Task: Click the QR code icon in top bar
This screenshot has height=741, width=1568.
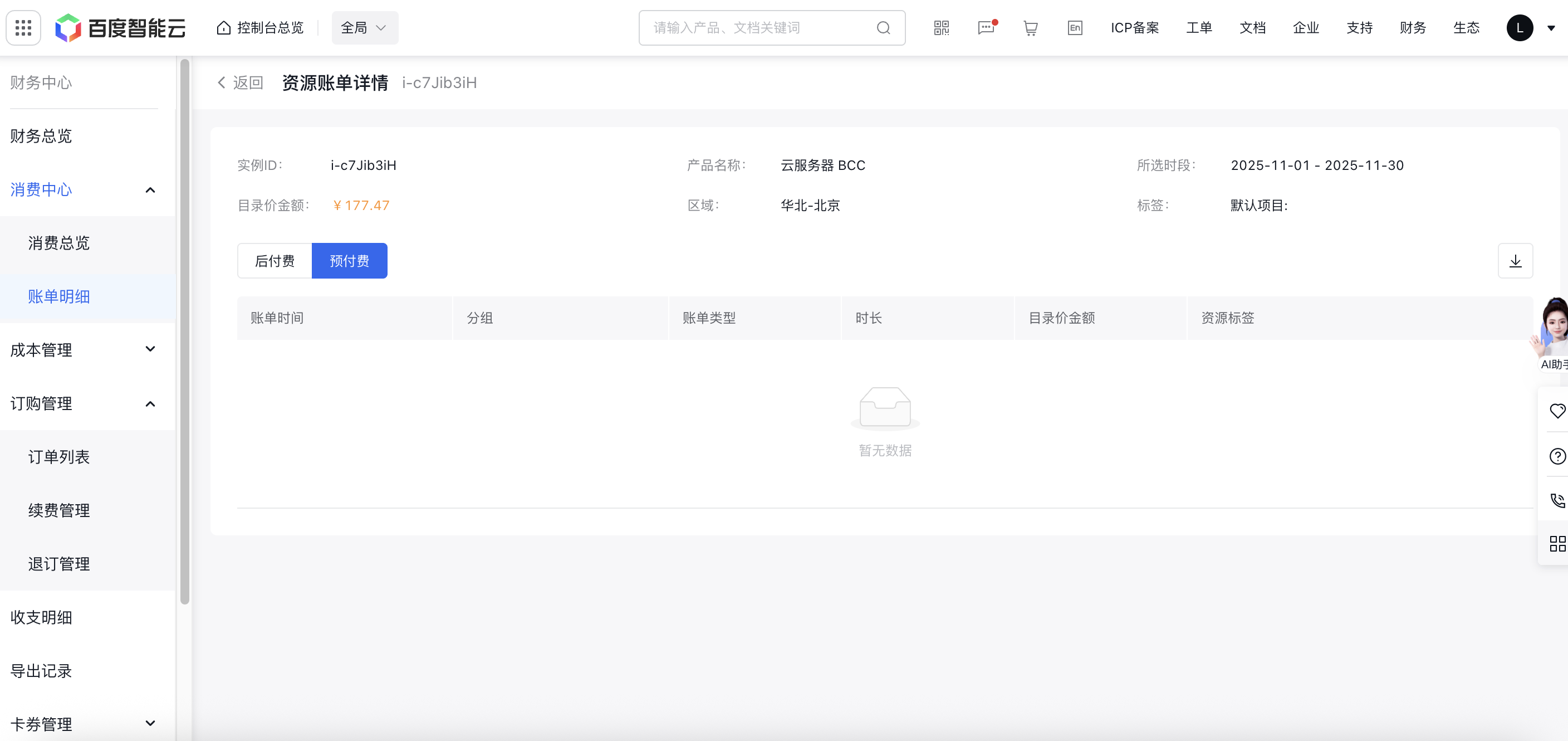Action: [940, 27]
